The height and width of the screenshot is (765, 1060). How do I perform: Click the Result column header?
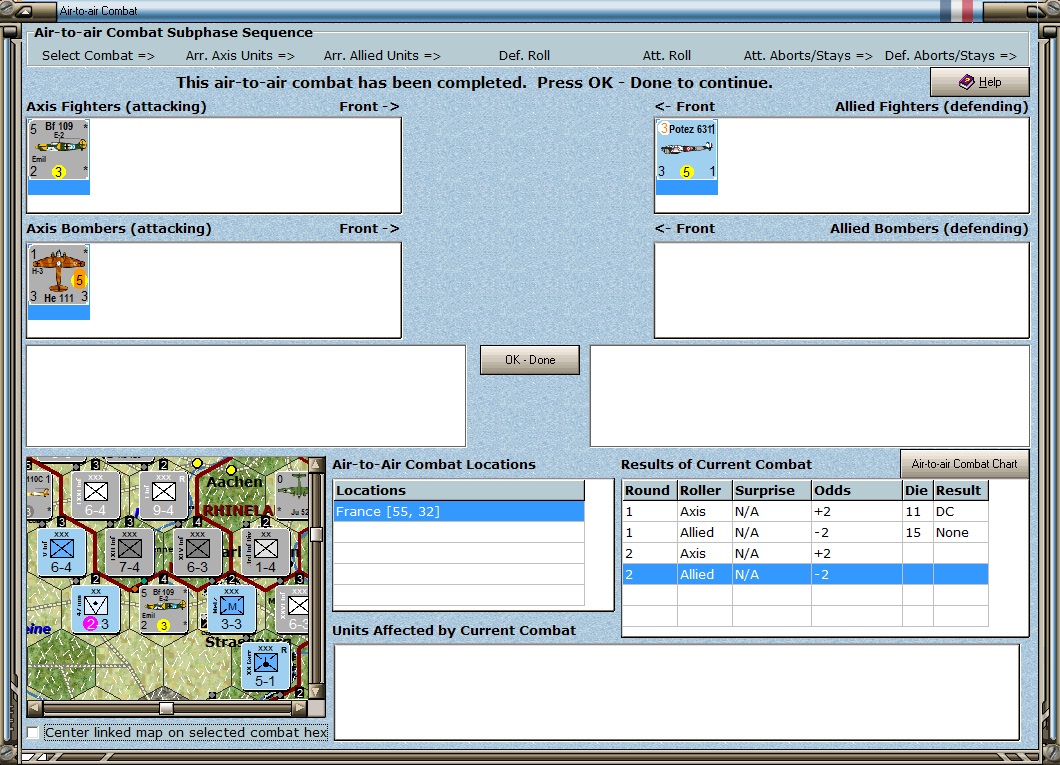pos(961,491)
